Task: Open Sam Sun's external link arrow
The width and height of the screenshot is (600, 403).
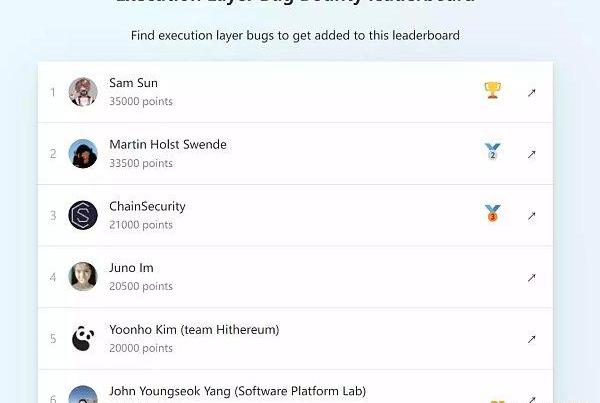Action: (532, 93)
